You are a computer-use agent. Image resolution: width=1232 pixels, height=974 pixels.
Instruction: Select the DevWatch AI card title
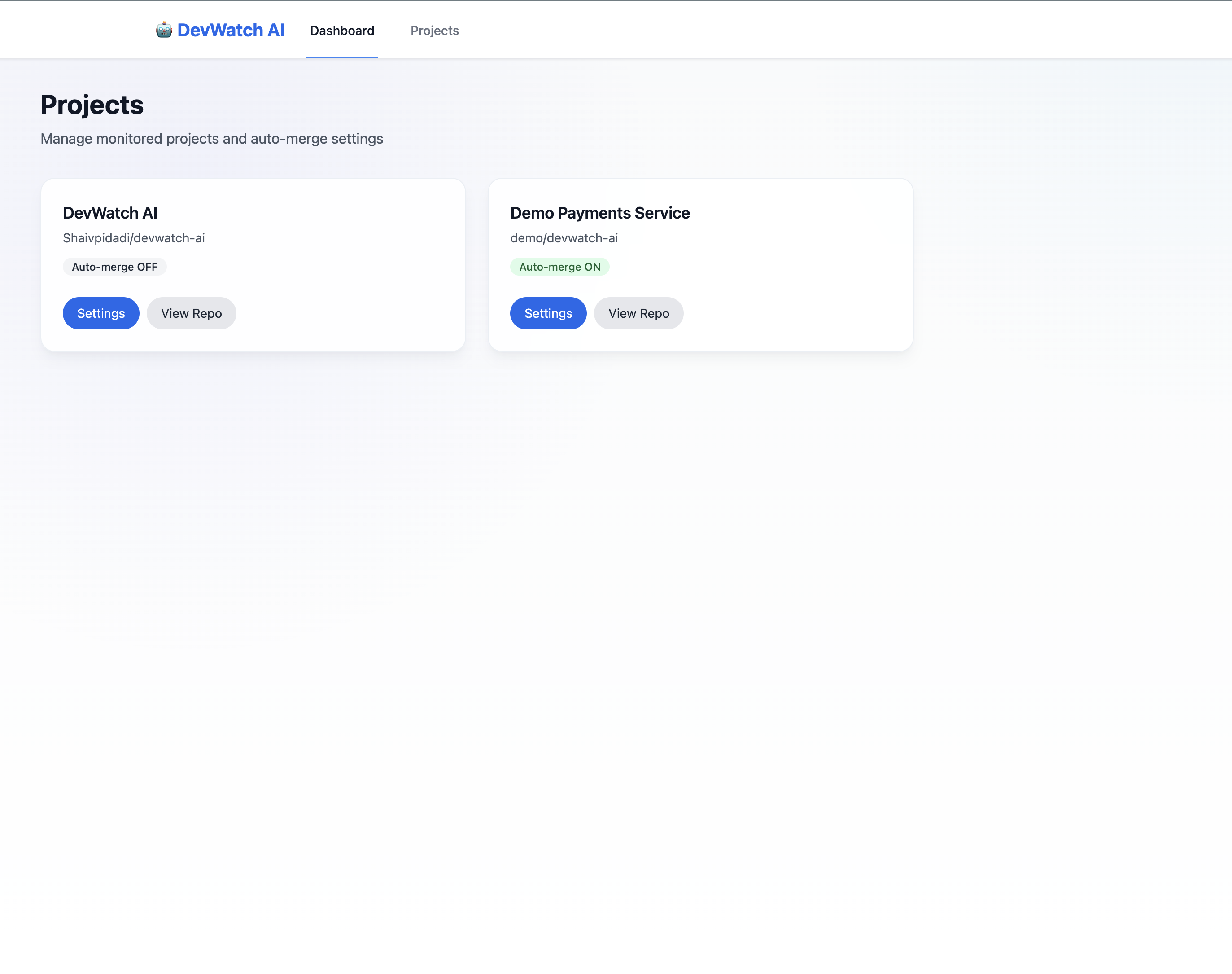110,213
